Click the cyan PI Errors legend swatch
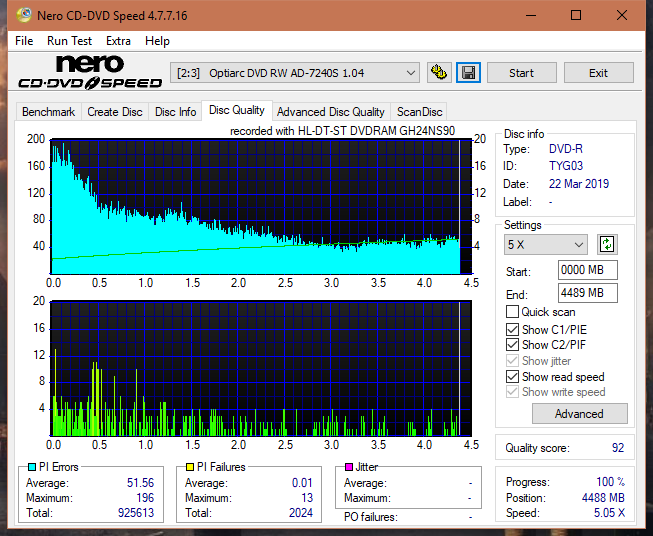Screen dimensions: 653x536 point(32,467)
